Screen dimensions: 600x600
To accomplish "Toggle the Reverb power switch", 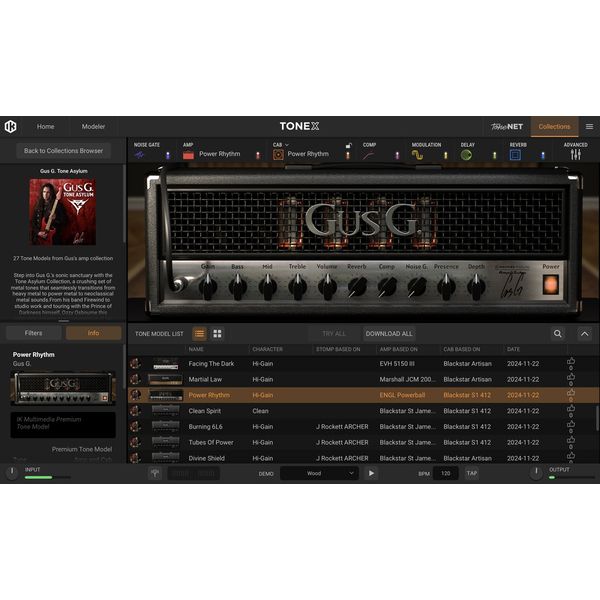I will 543,155.
